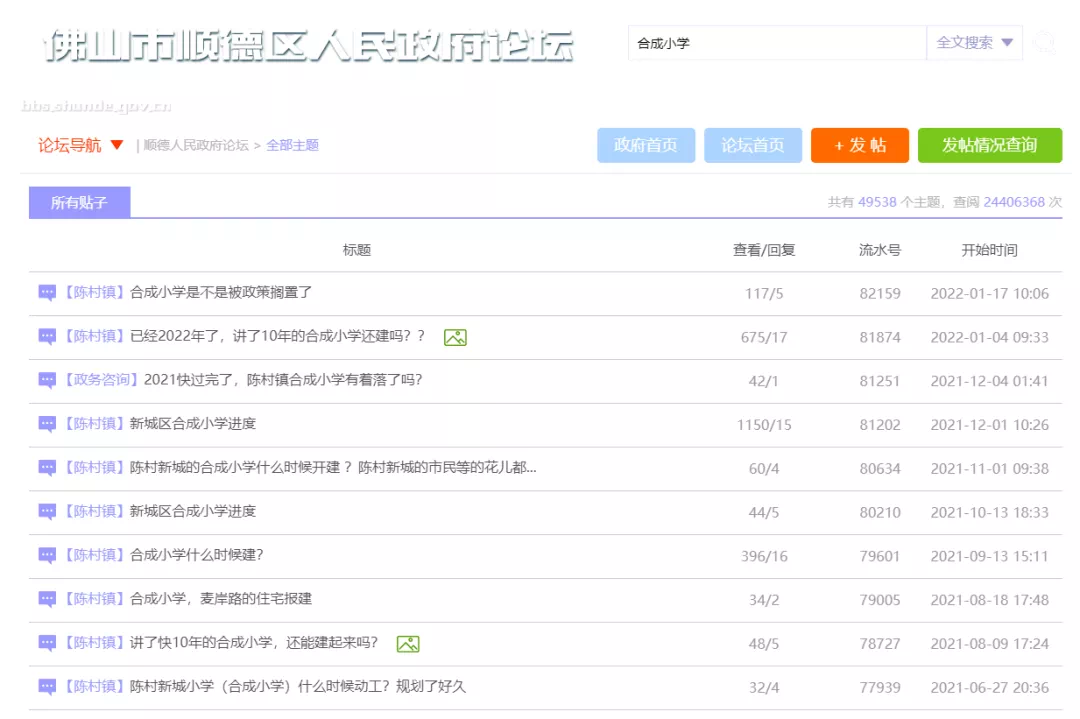Viewport: 1080px width, 719px height.
Task: Click the 政府首页 button
Action: (x=645, y=145)
